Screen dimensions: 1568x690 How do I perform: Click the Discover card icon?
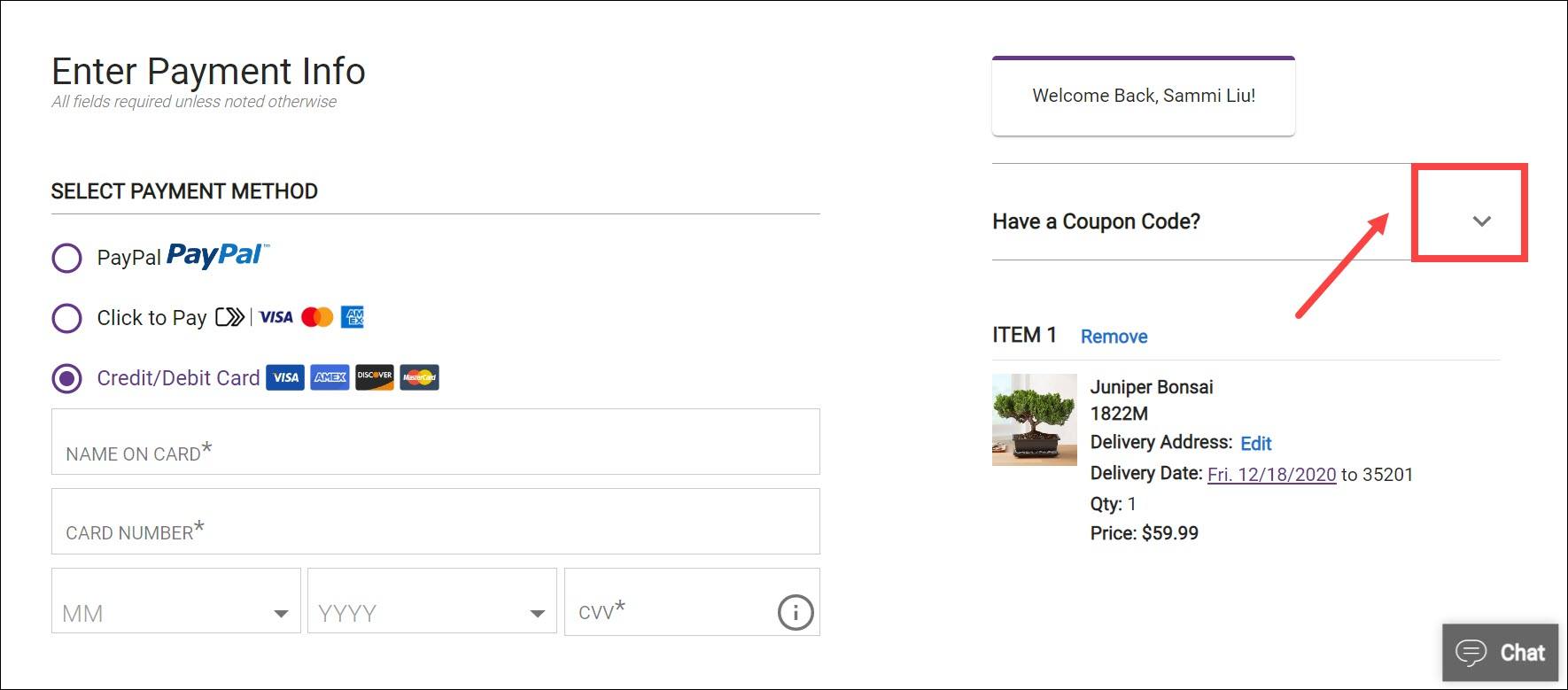pos(375,377)
